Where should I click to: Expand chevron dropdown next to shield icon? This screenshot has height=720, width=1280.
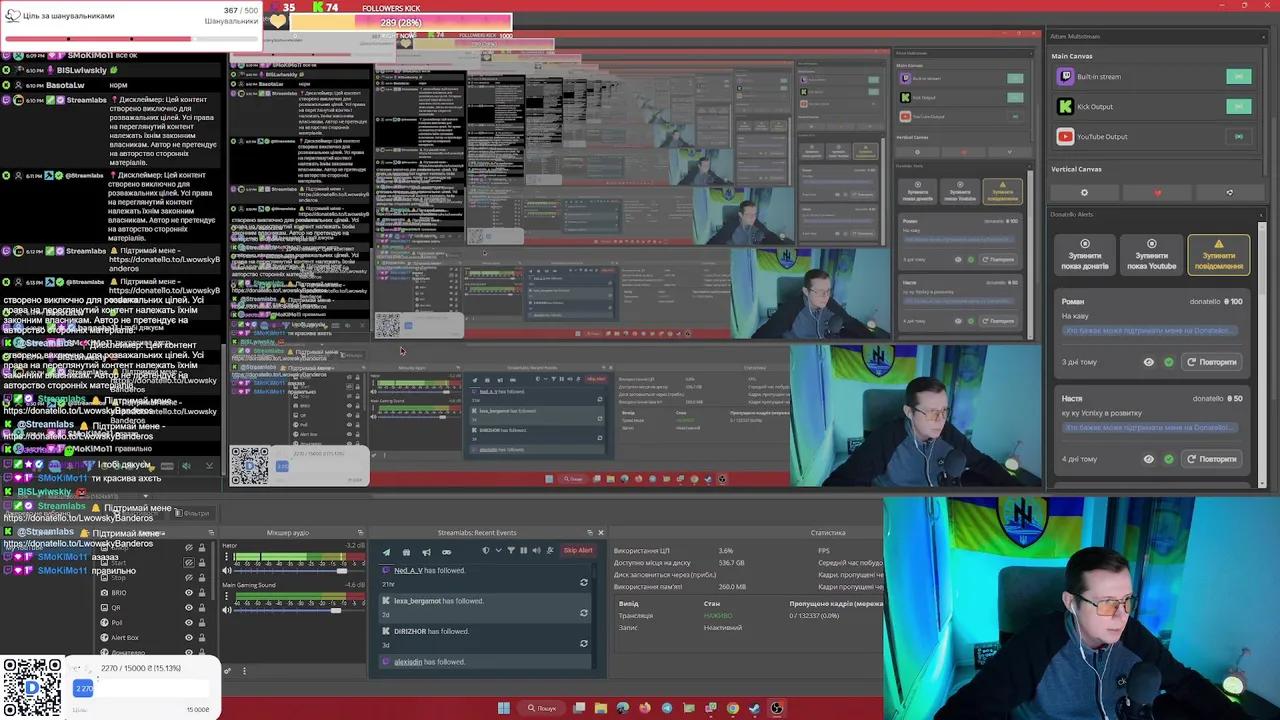point(498,550)
